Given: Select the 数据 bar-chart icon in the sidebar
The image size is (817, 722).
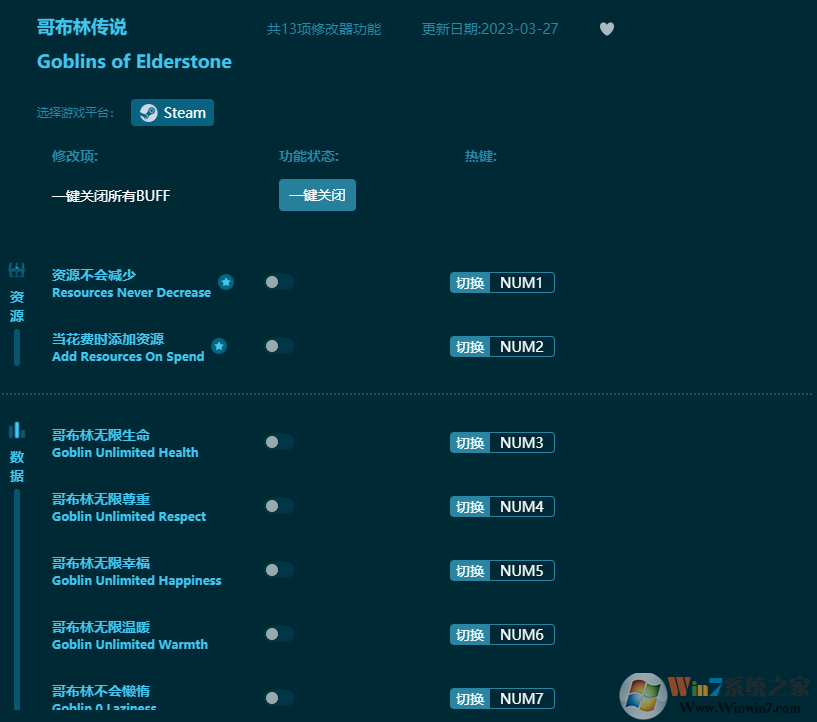Looking at the screenshot, I should 16,428.
